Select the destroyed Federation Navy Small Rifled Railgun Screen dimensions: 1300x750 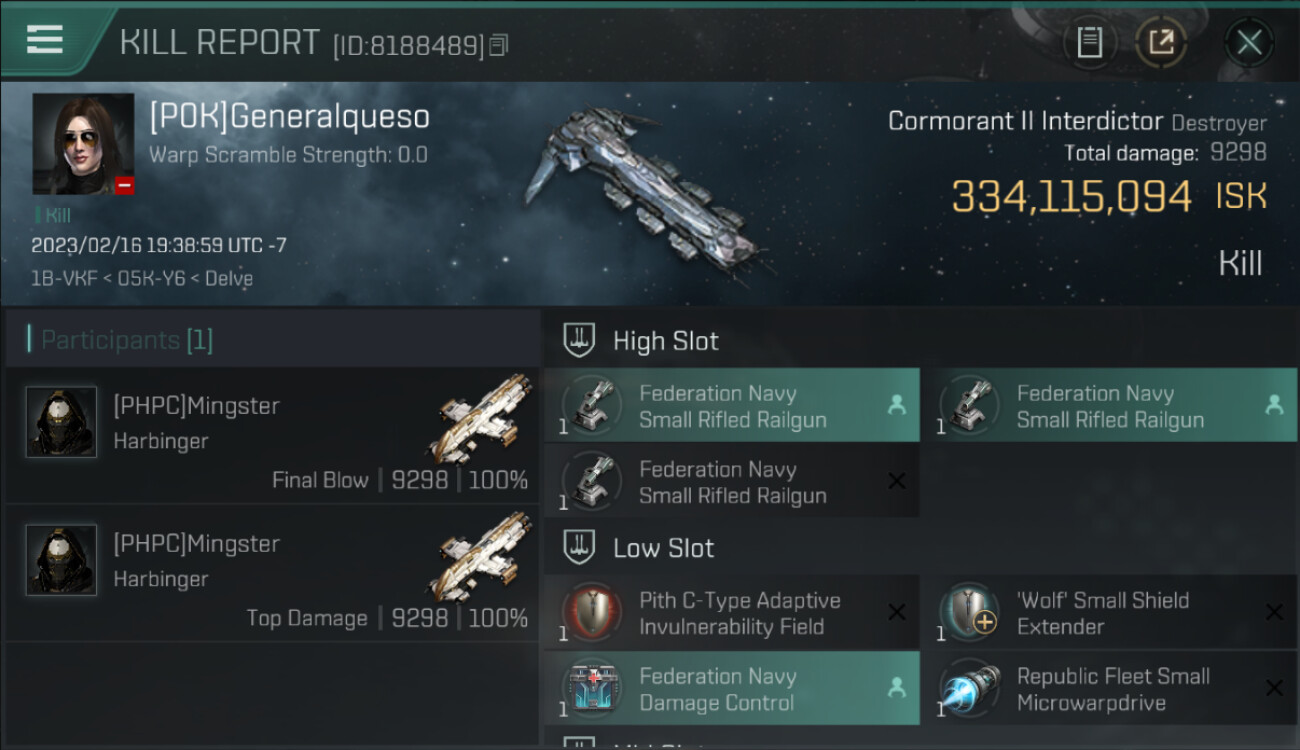pos(732,482)
